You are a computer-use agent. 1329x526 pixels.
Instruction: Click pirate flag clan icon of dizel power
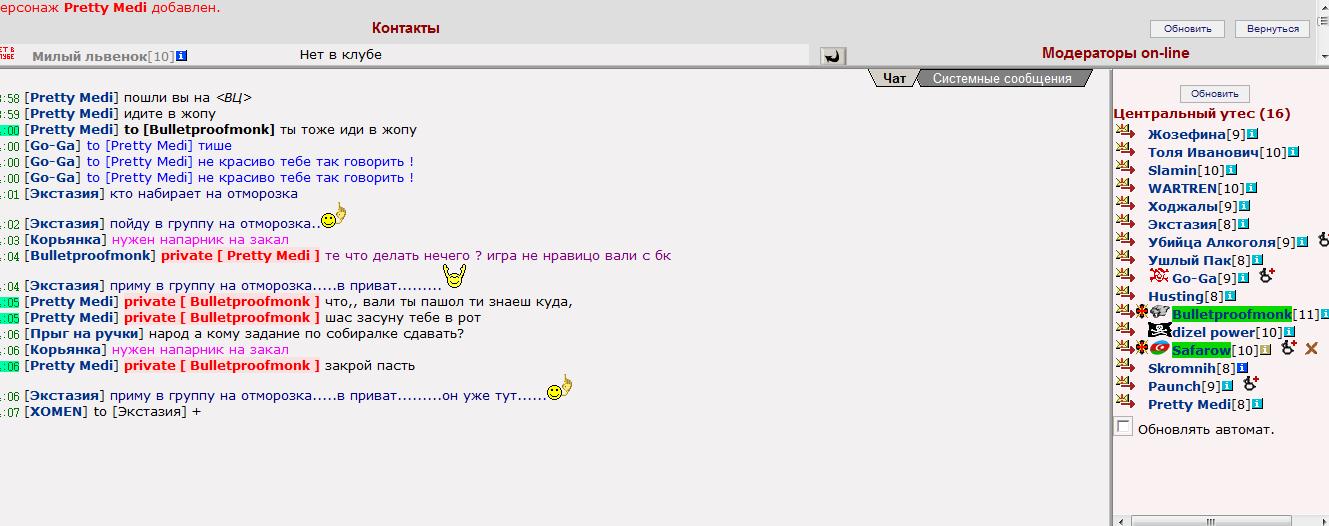pyautogui.click(x=1160, y=331)
